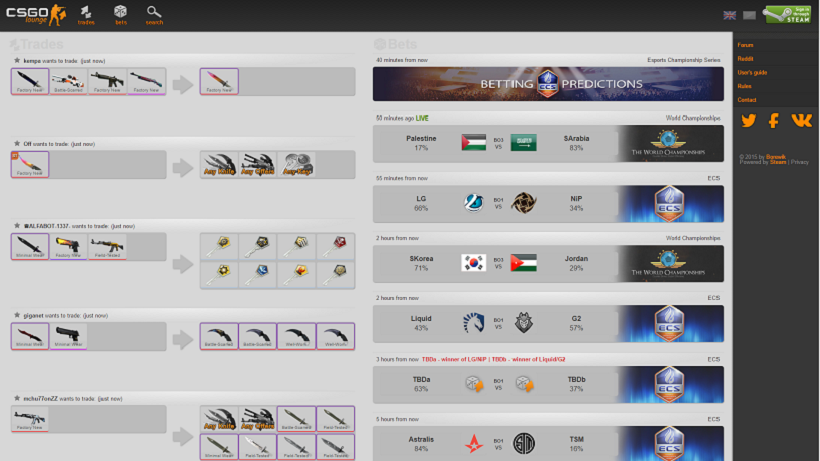The image size is (820, 461).
Task: Open the trades section icon
Action: pos(86,15)
